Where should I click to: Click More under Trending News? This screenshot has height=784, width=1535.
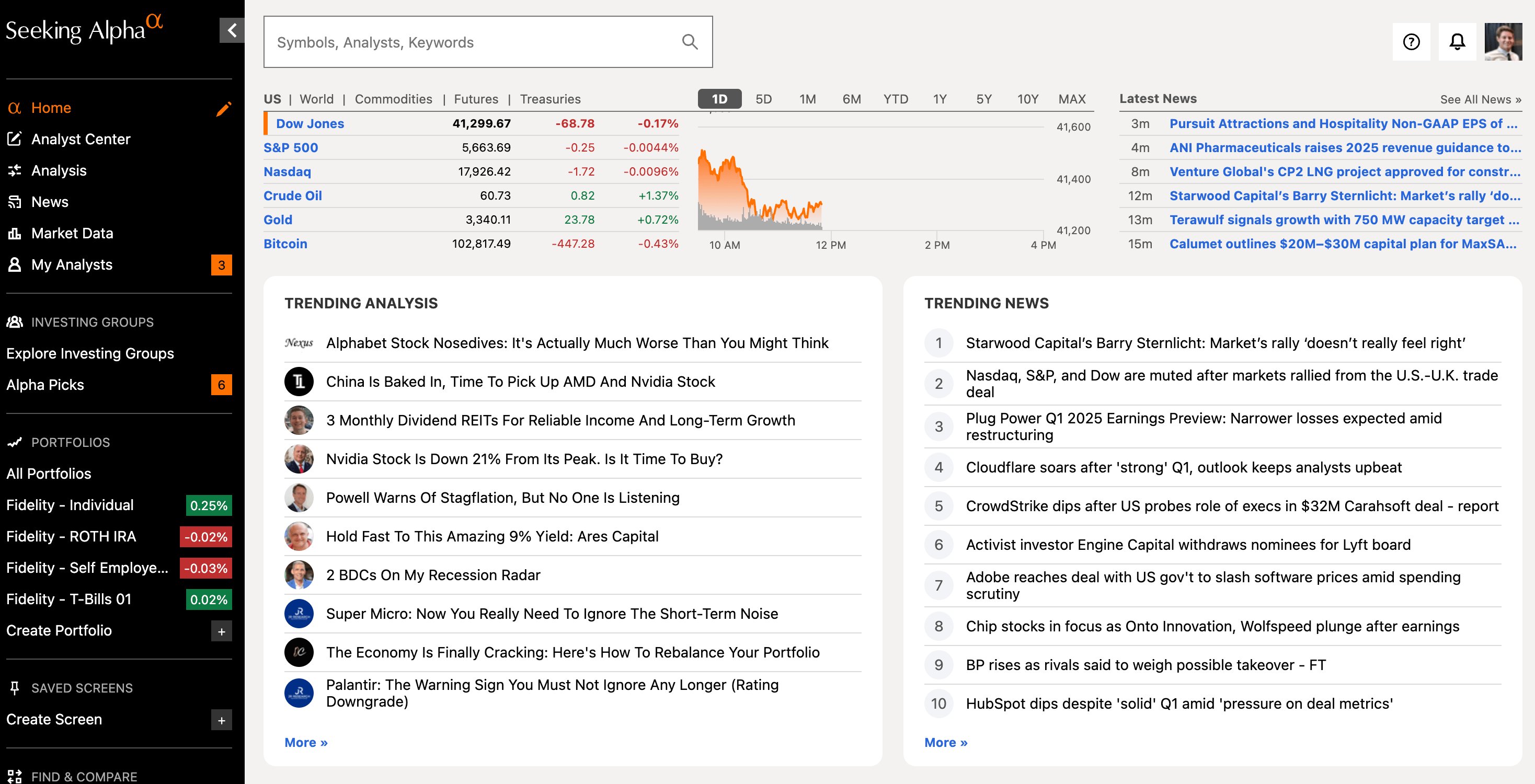pos(946,742)
